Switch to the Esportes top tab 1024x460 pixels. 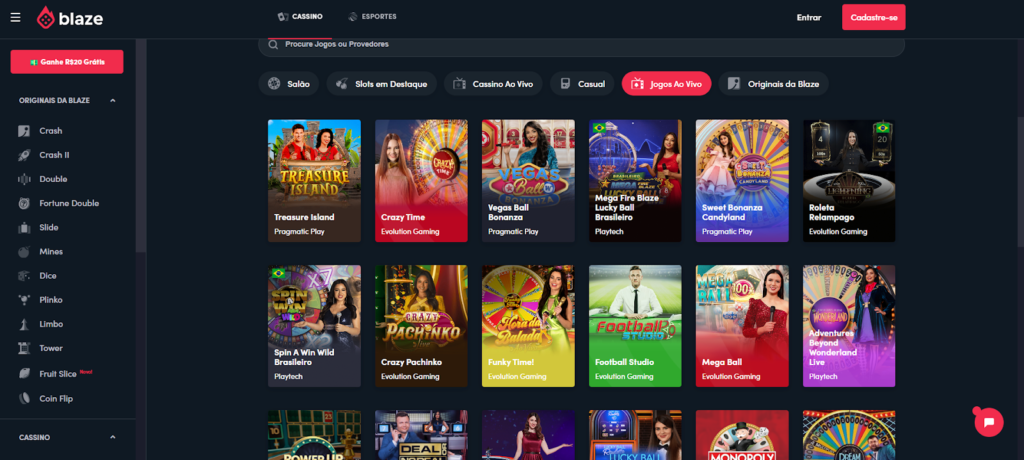click(x=372, y=17)
